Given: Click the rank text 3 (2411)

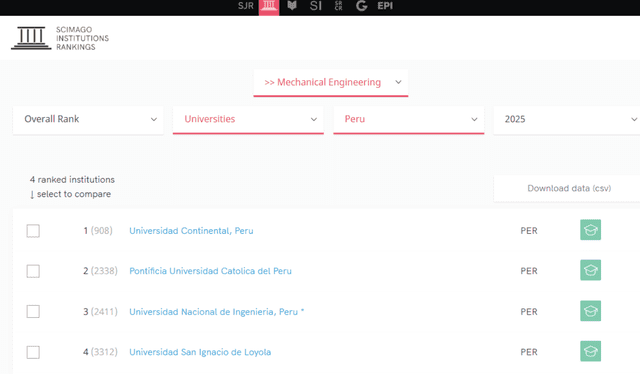Looking at the screenshot, I should (100, 312).
